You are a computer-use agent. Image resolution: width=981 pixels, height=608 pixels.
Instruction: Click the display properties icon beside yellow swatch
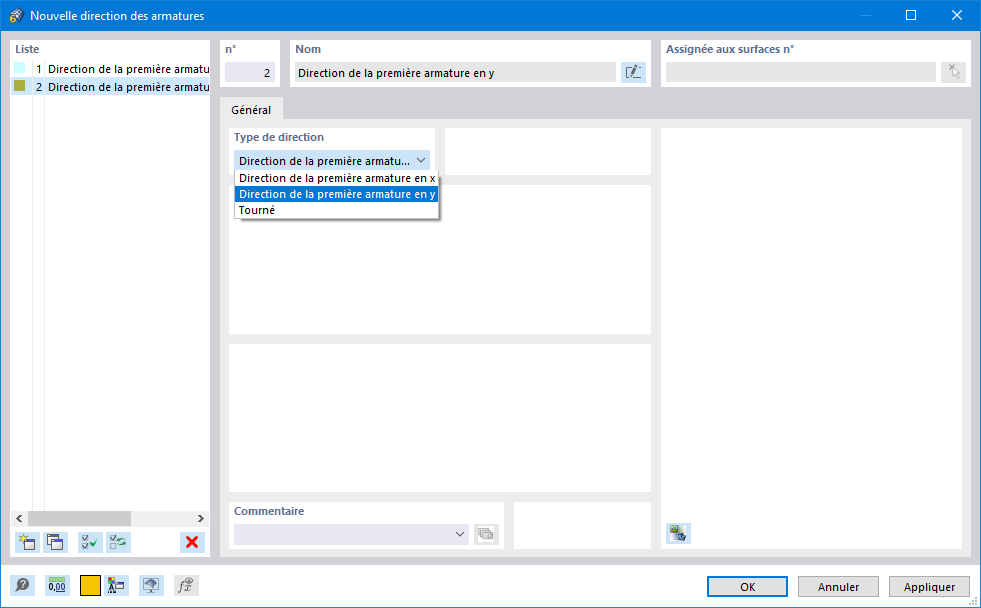(116, 585)
